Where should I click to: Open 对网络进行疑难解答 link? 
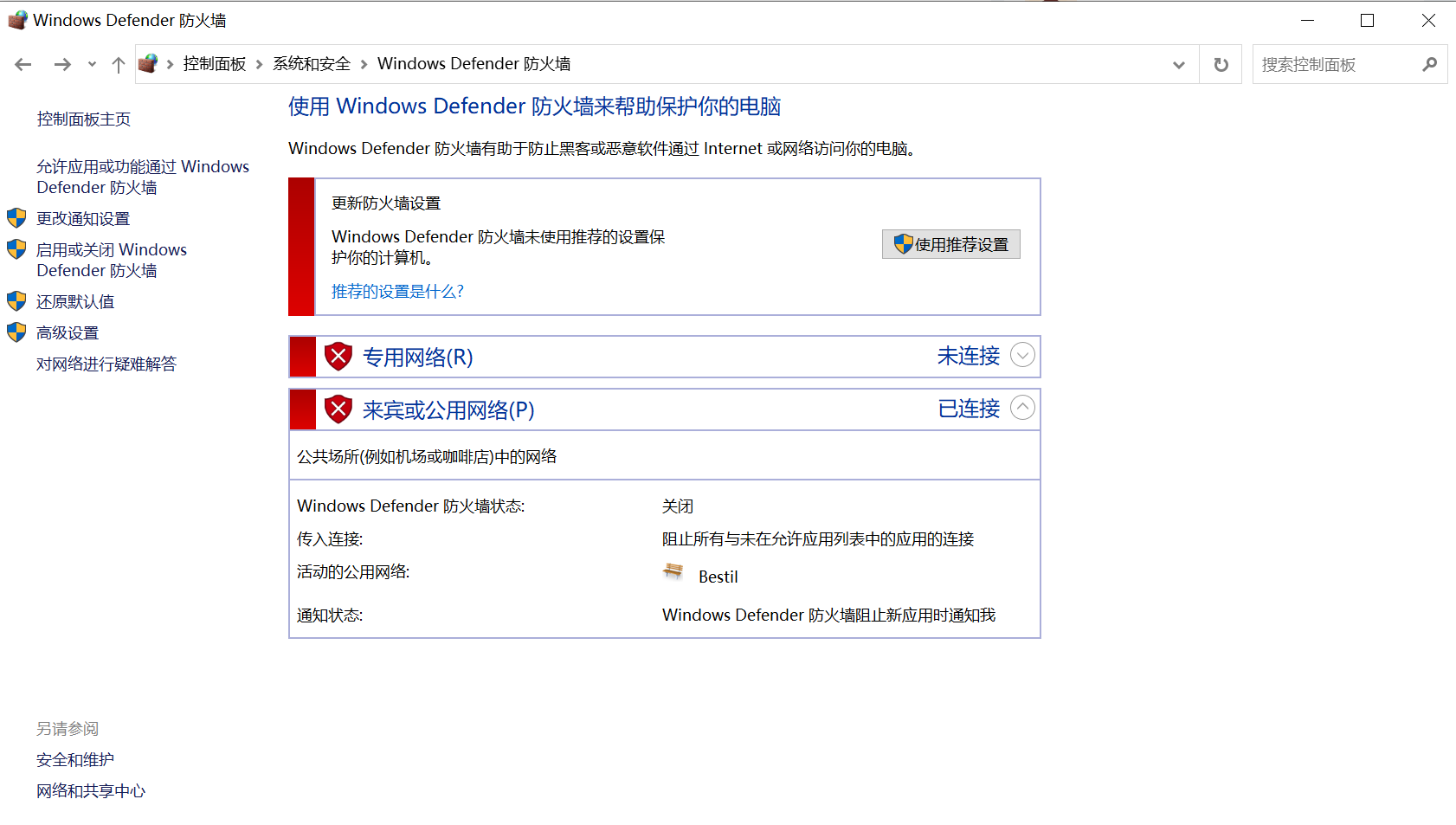click(x=106, y=364)
